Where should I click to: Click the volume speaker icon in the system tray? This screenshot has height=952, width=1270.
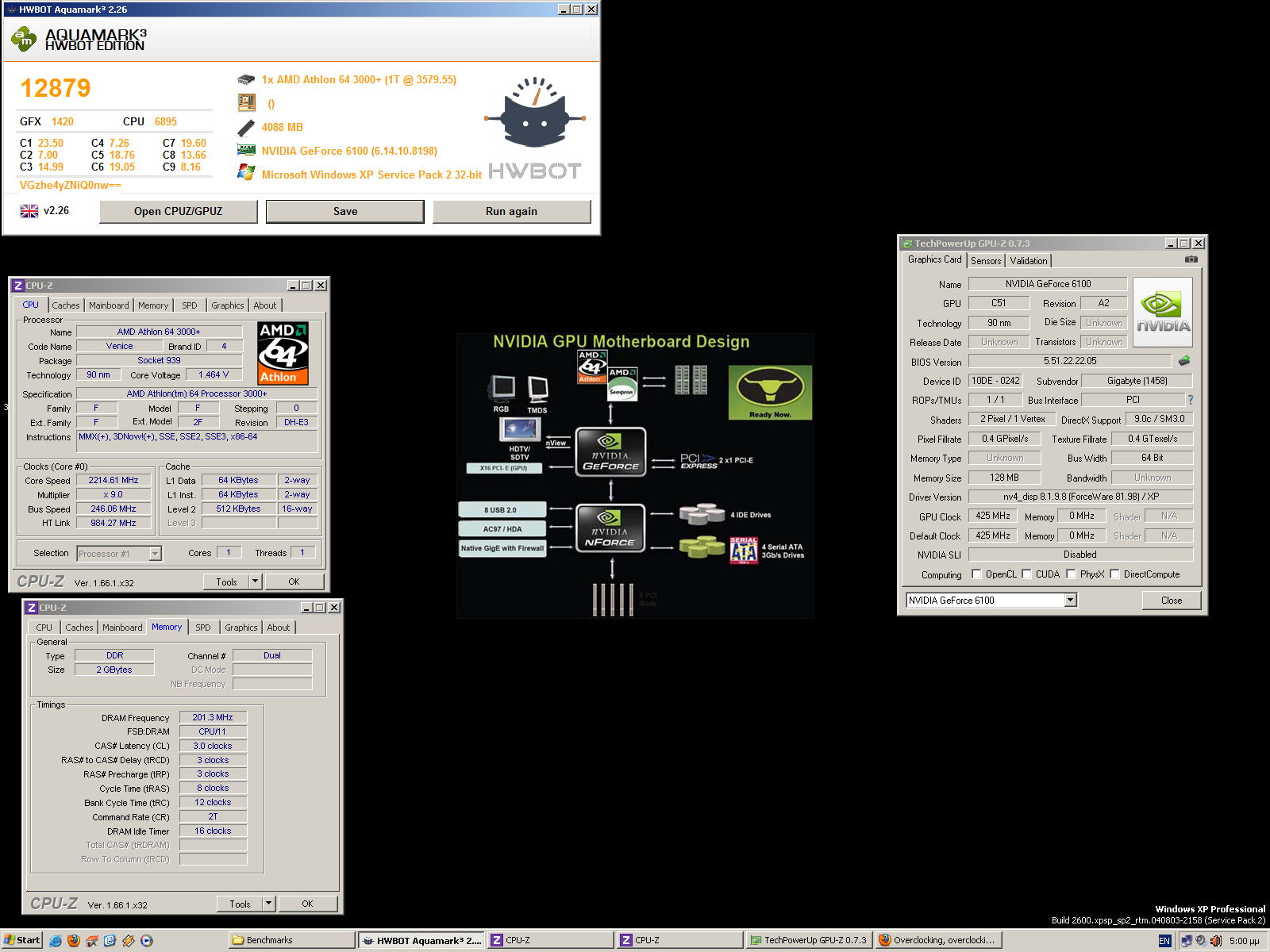[x=1216, y=941]
